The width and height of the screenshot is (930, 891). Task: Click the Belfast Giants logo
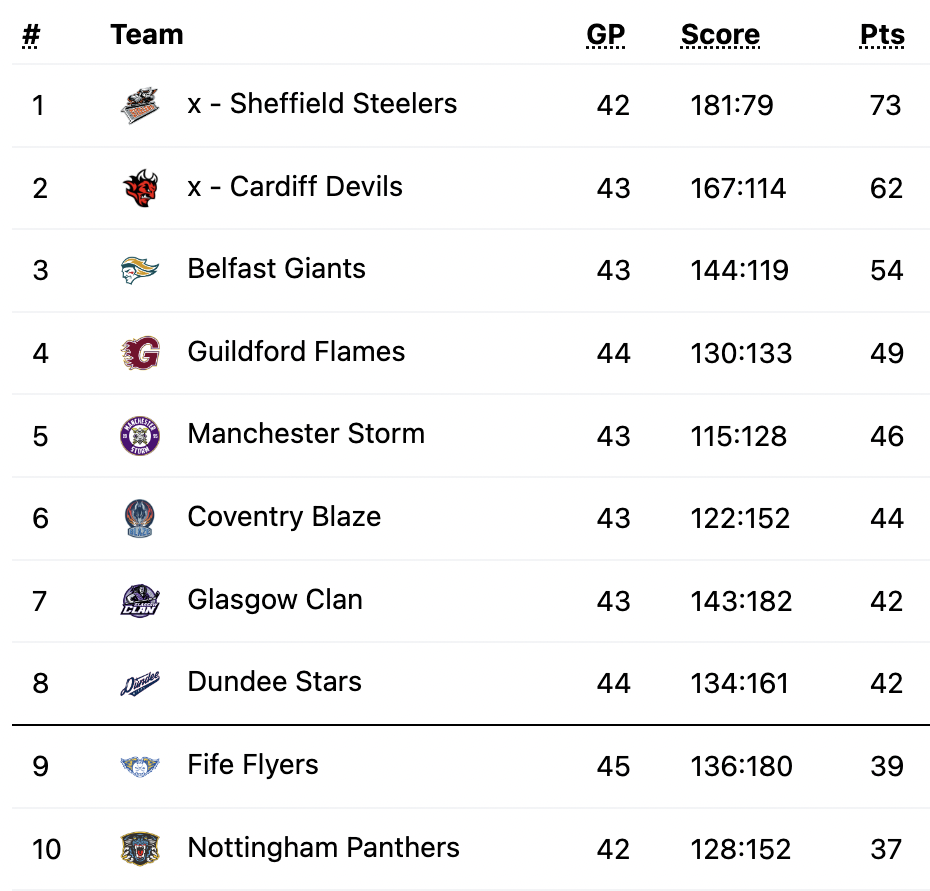140,271
